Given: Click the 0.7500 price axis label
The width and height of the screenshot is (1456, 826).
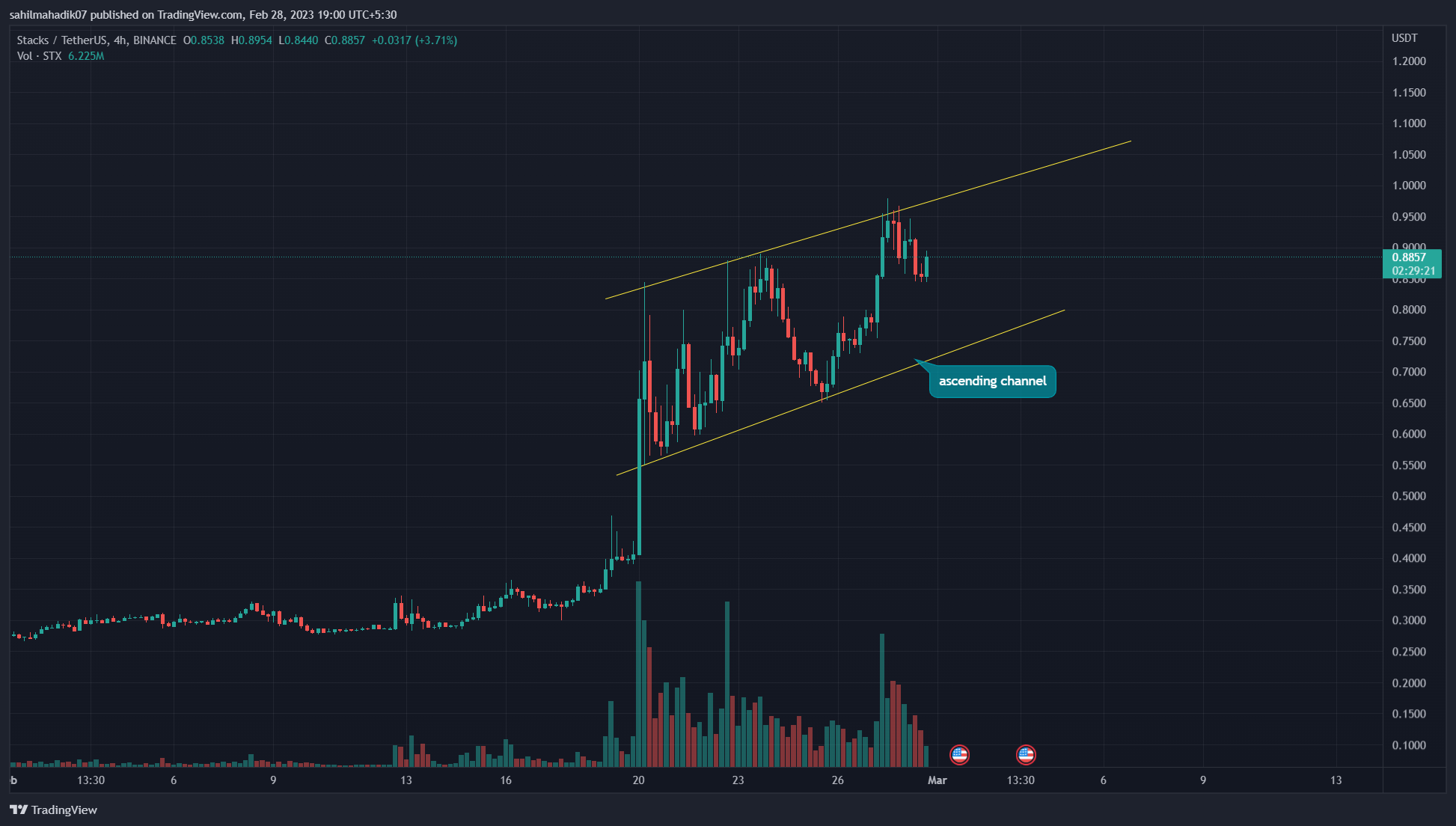Looking at the screenshot, I should pos(1409,341).
